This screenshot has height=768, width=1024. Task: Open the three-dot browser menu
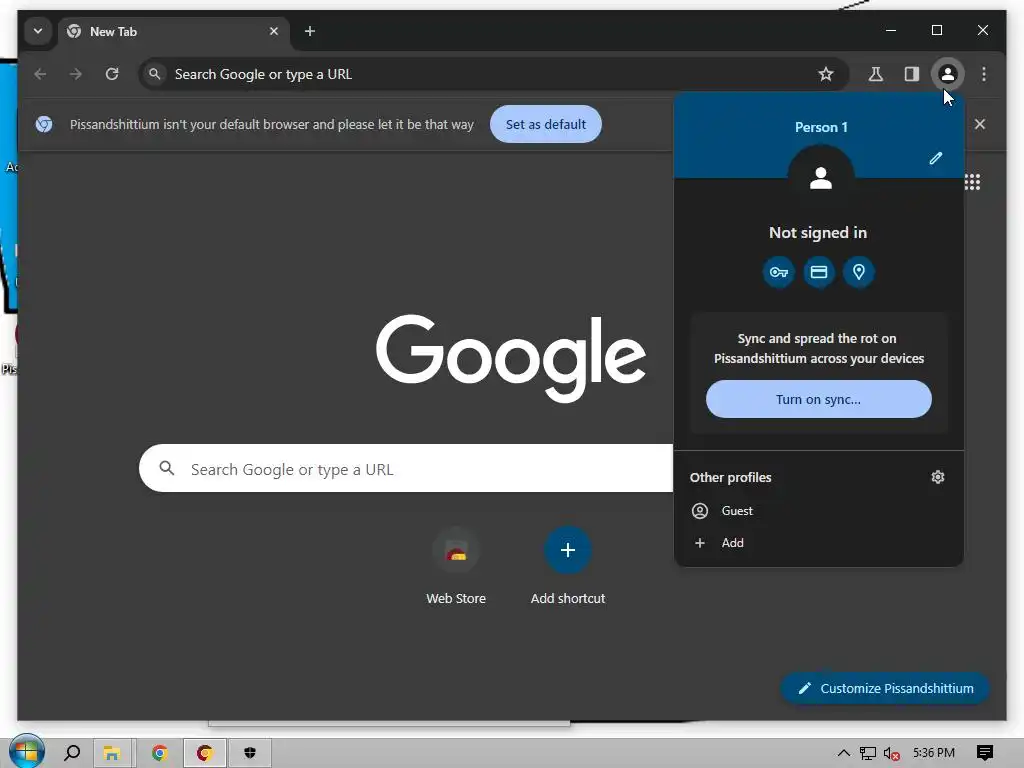coord(984,74)
